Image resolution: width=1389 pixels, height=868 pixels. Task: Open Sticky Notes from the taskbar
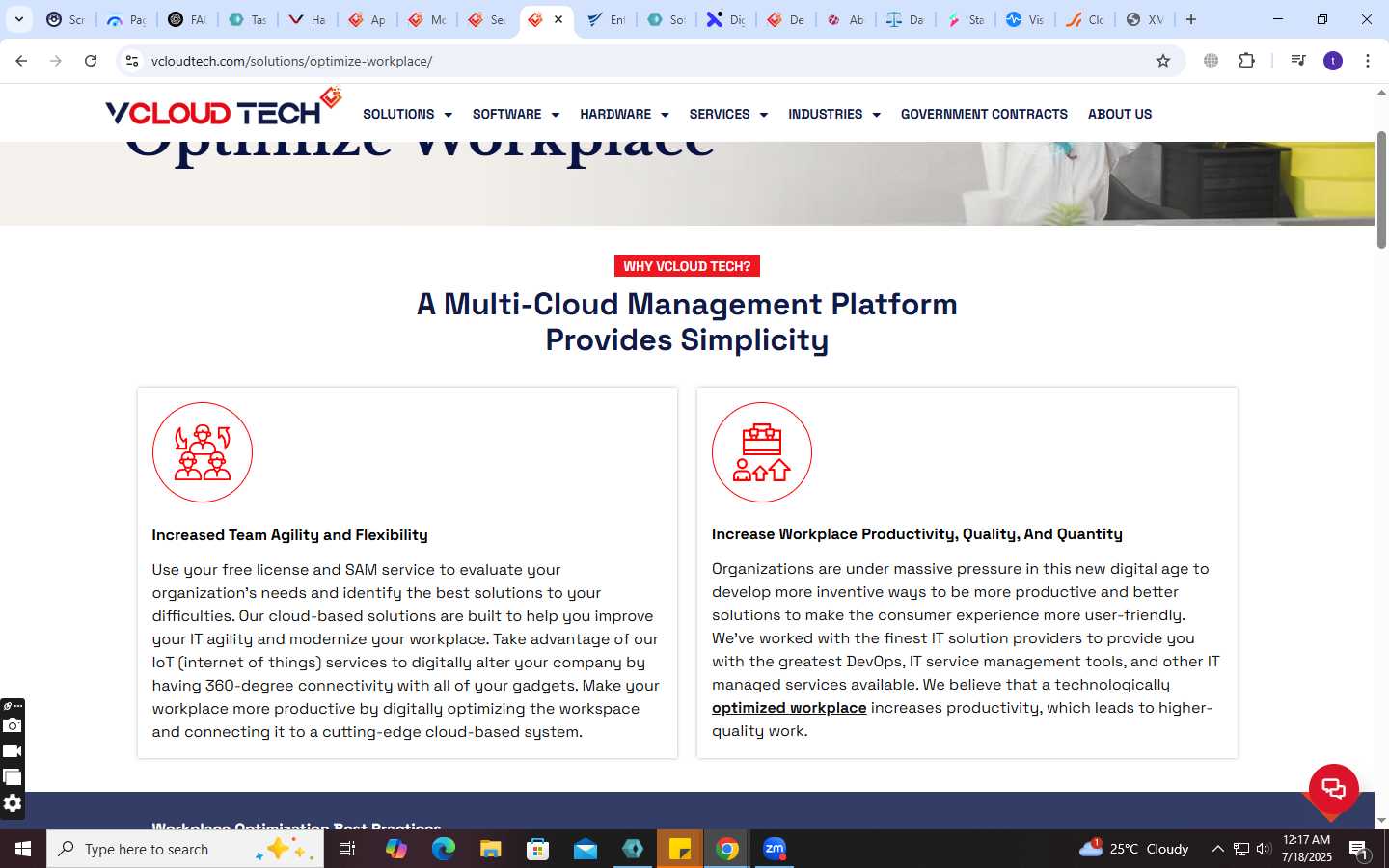coord(680,849)
